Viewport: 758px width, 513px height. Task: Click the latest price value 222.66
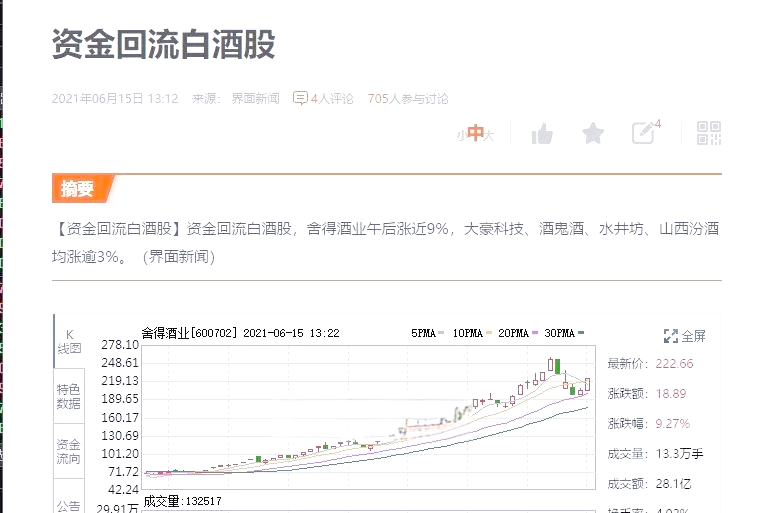click(674, 364)
